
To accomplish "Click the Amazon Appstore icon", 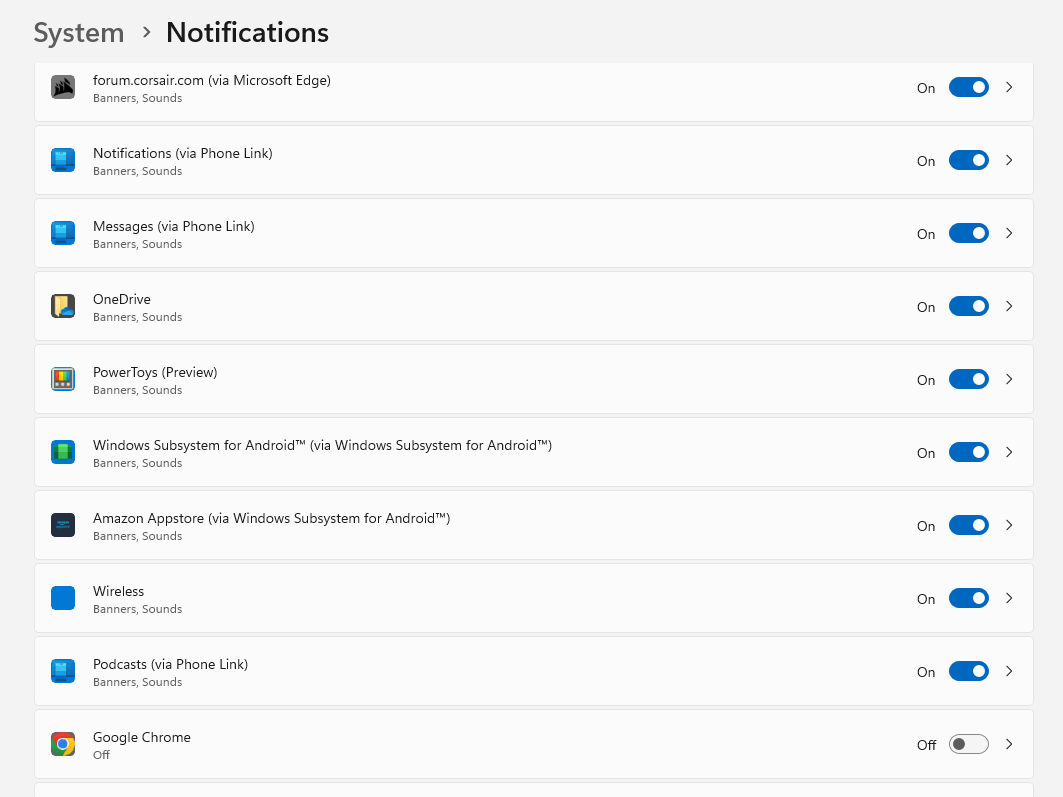I will click(63, 525).
